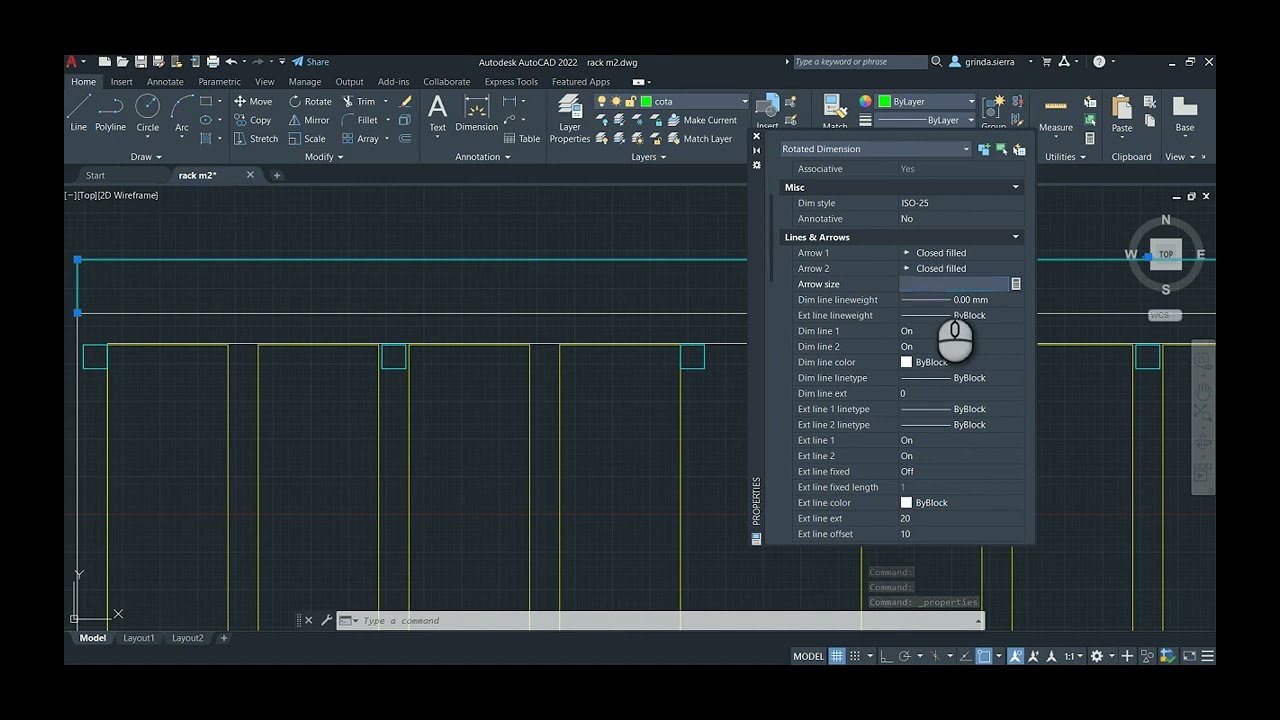Viewport: 1280px width, 720px height.
Task: Switch to the Insert ribbon tab
Action: [x=122, y=82]
